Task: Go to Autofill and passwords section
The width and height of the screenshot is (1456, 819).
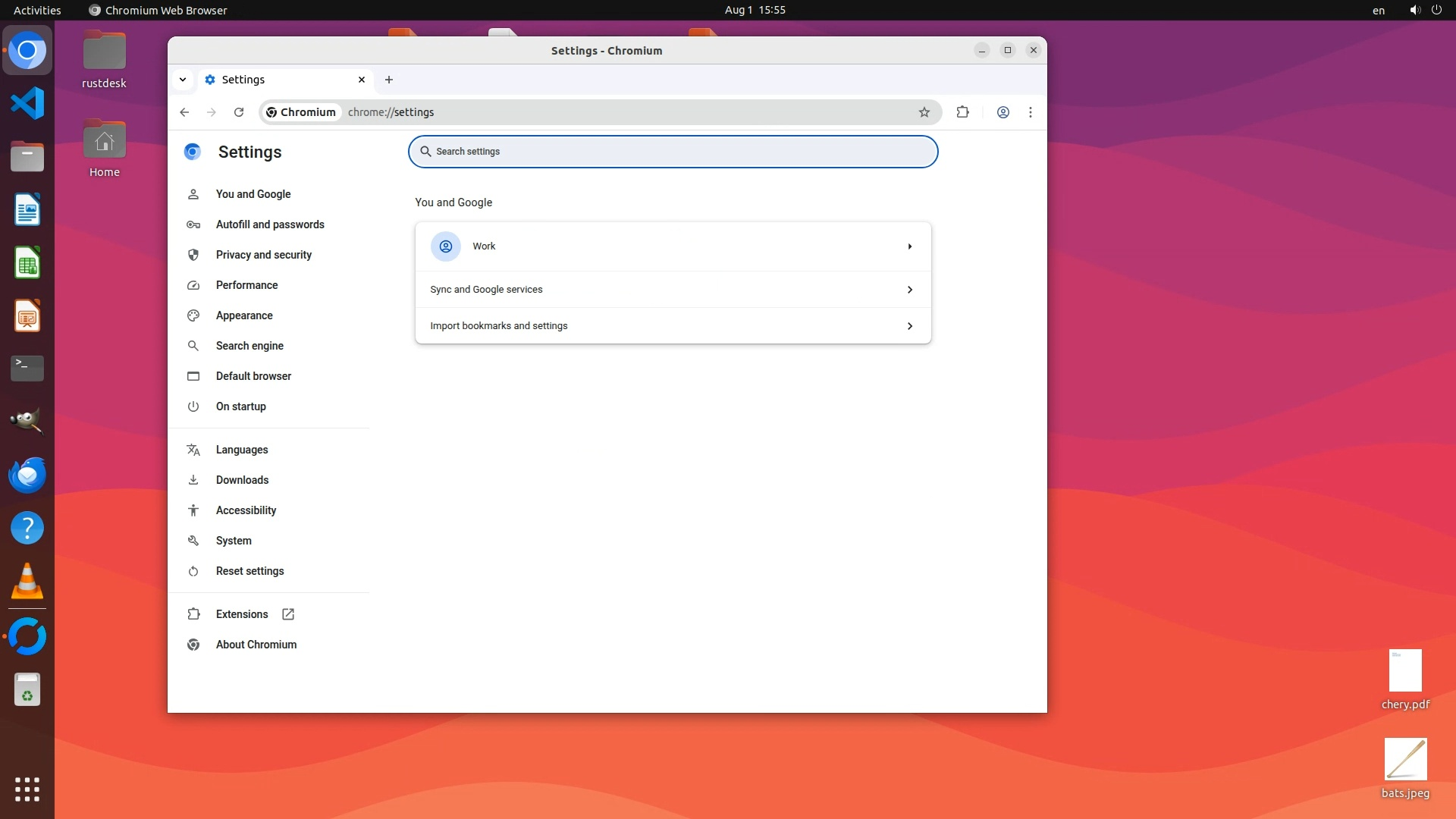Action: (269, 224)
